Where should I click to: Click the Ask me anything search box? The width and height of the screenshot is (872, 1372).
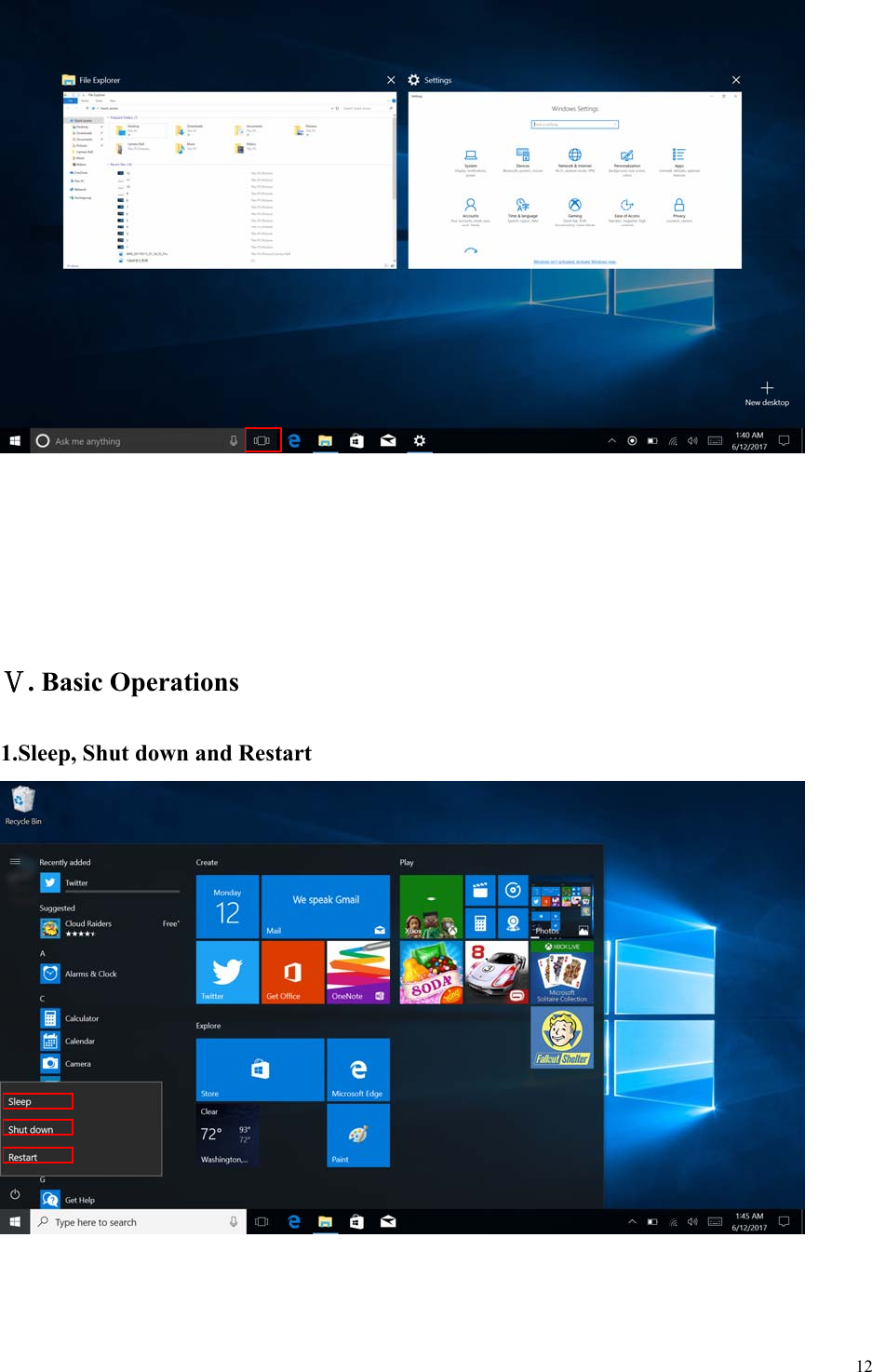pyautogui.click(x=138, y=441)
